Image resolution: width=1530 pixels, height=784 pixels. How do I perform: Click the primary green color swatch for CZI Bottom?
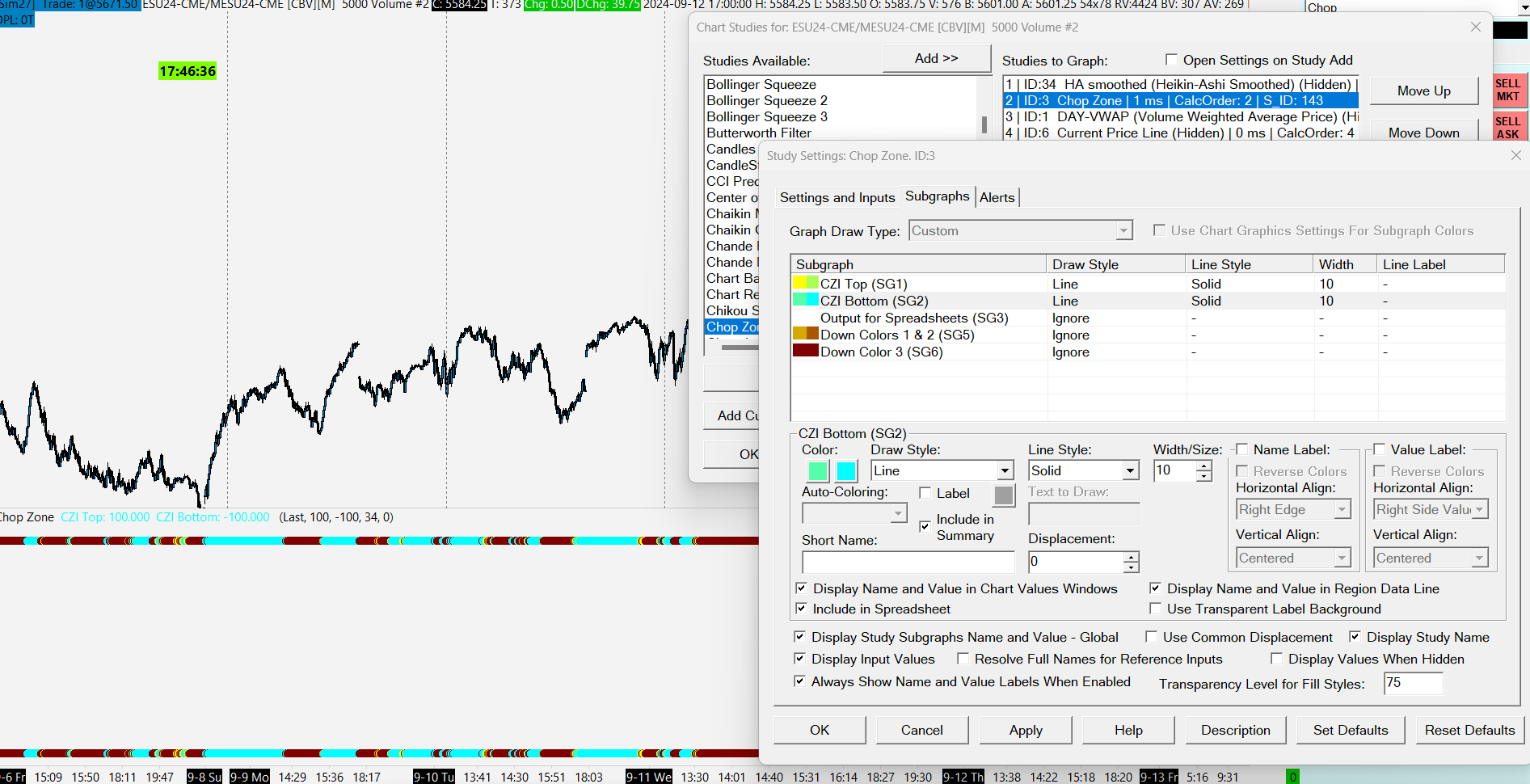coord(818,471)
